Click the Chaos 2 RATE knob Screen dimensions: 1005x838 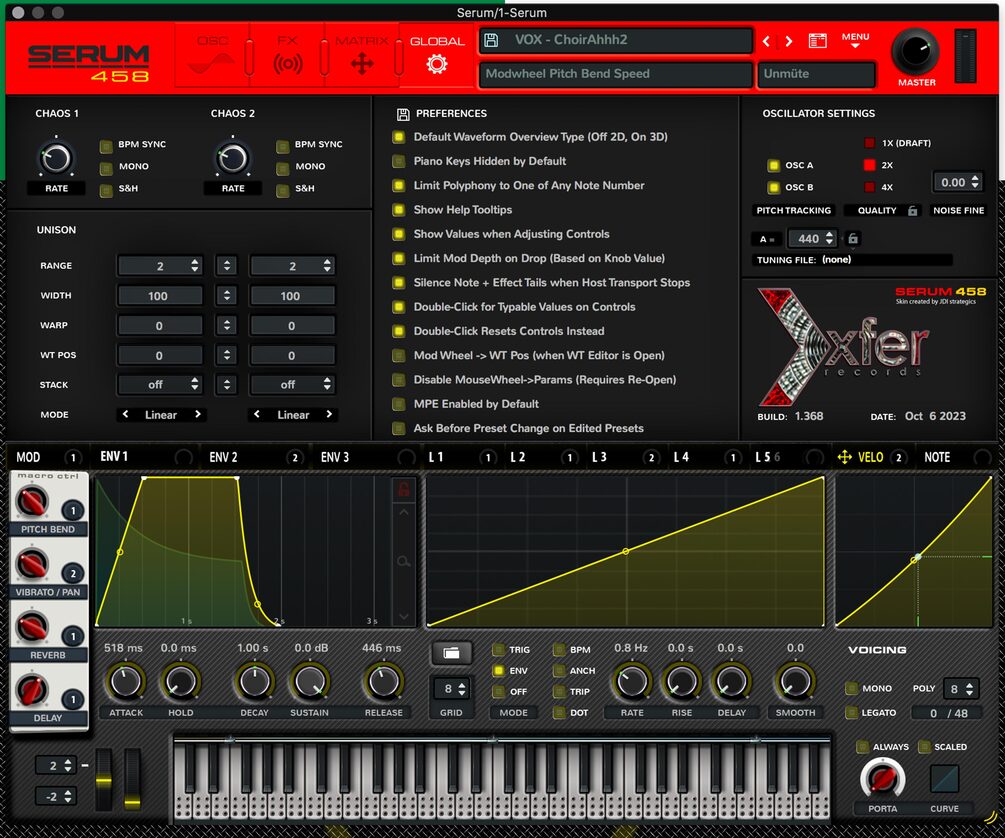coord(233,158)
